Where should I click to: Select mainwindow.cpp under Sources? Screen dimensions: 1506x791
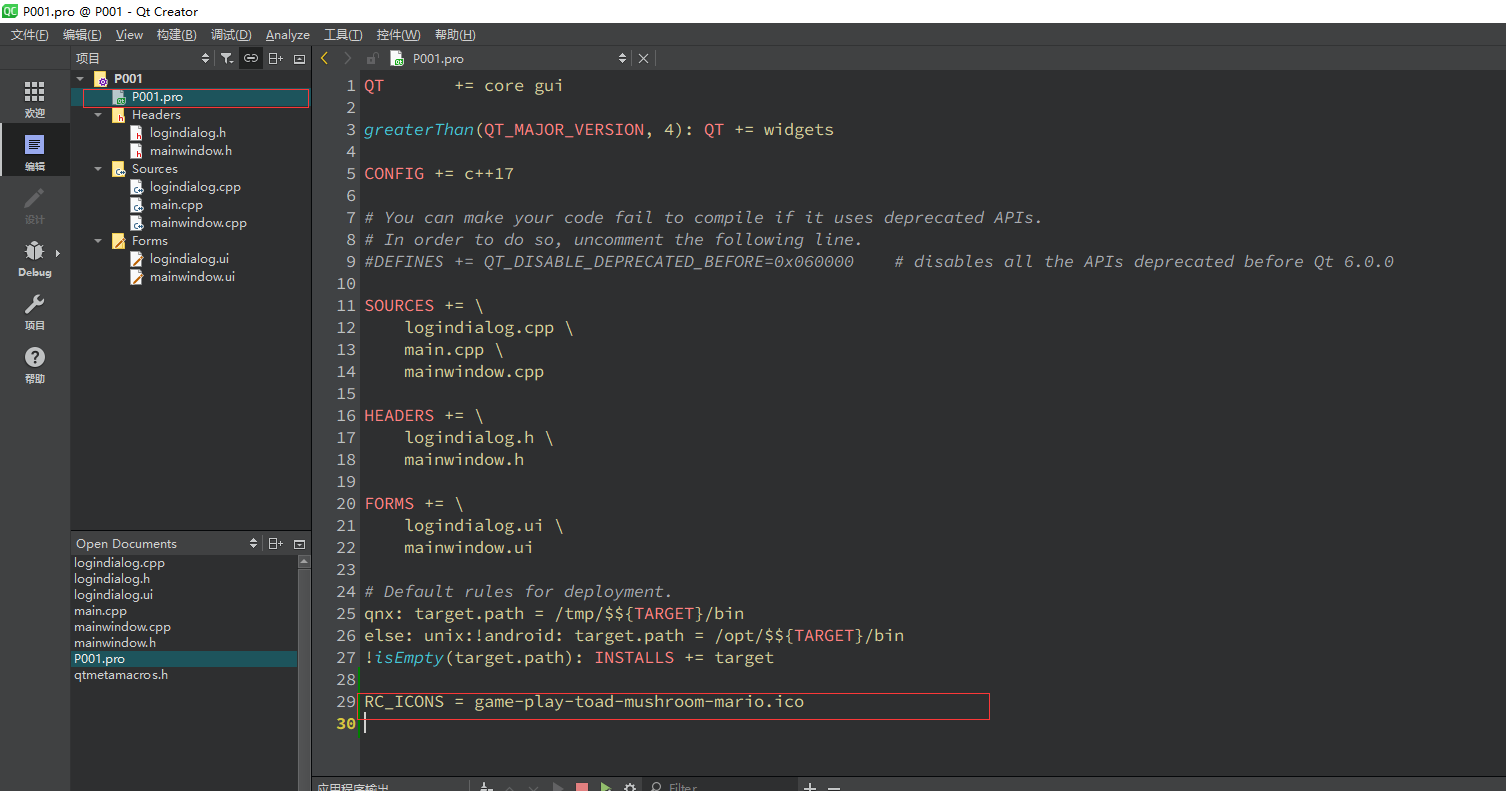(x=198, y=223)
